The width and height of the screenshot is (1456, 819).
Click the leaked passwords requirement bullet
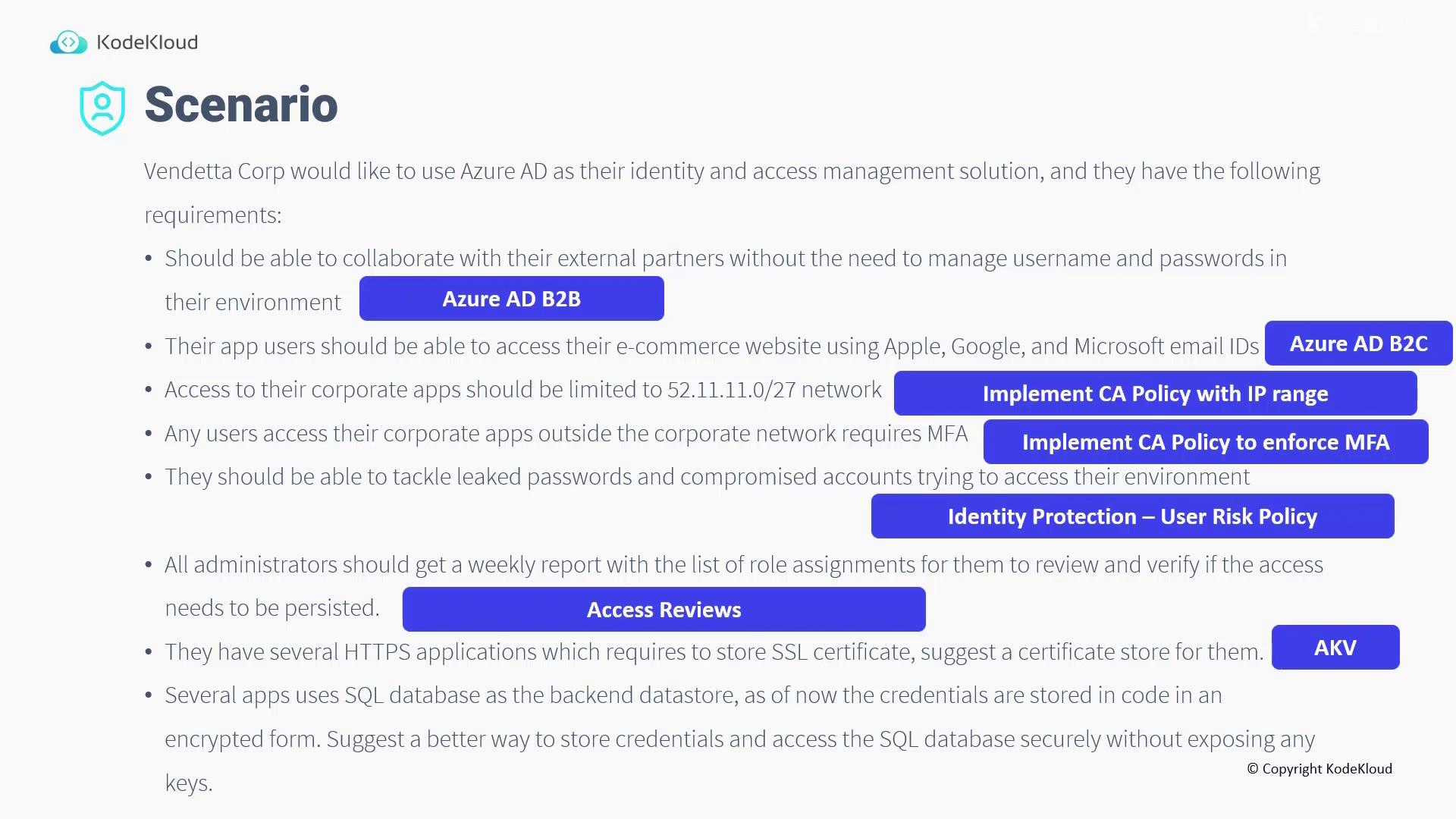point(707,477)
